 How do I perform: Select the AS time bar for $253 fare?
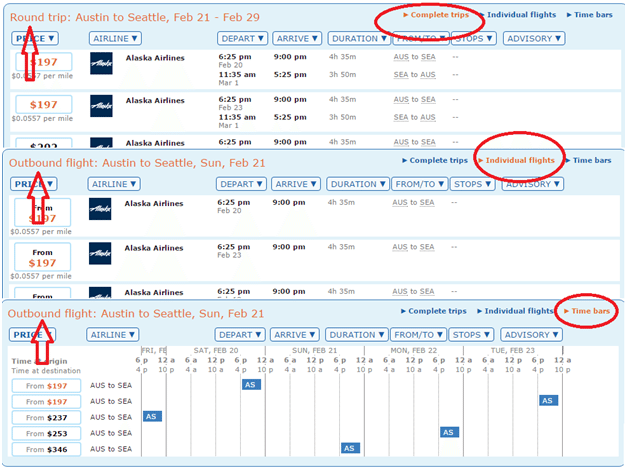point(449,432)
